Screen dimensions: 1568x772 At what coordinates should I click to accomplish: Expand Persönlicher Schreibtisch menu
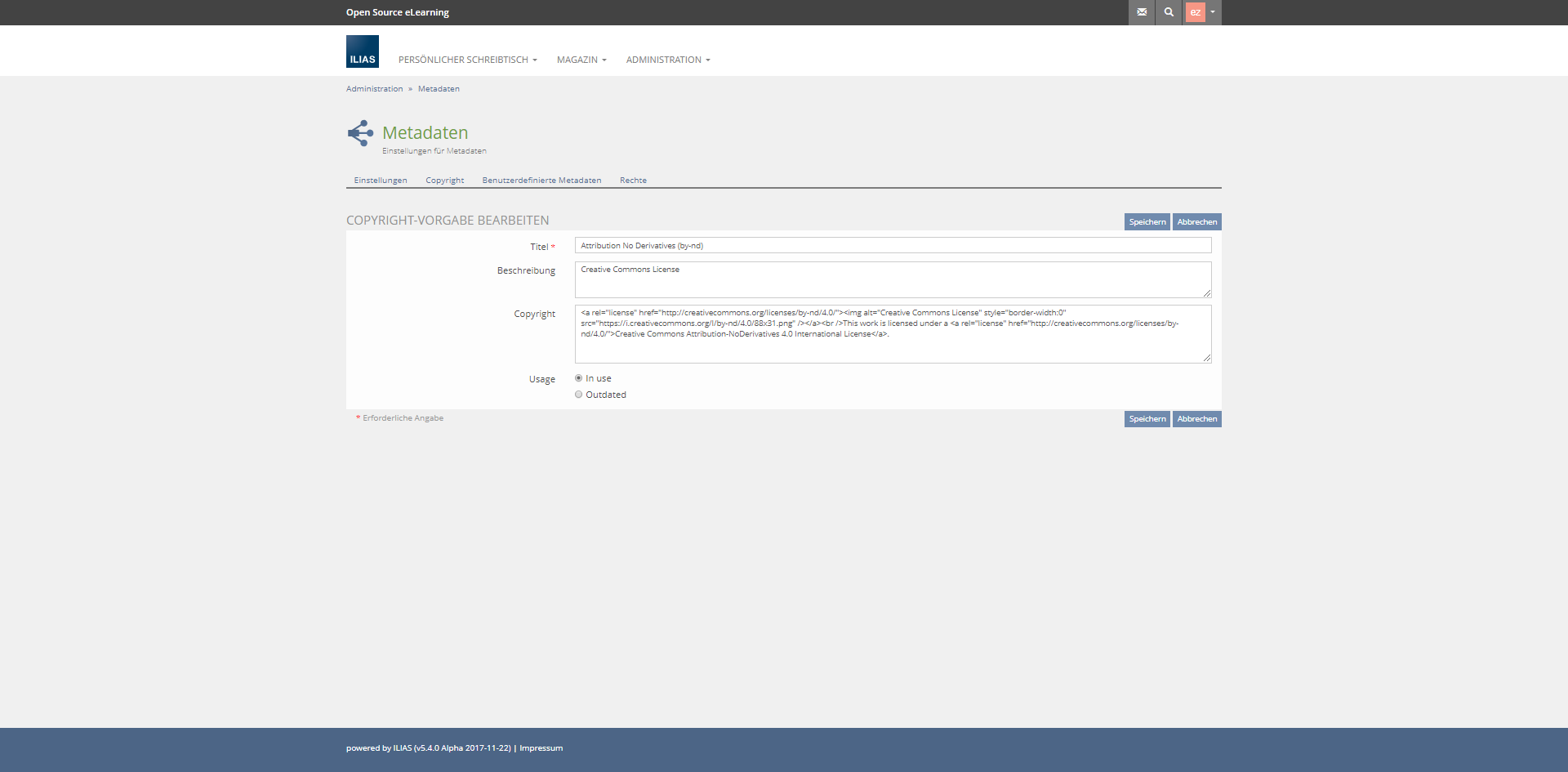(467, 60)
